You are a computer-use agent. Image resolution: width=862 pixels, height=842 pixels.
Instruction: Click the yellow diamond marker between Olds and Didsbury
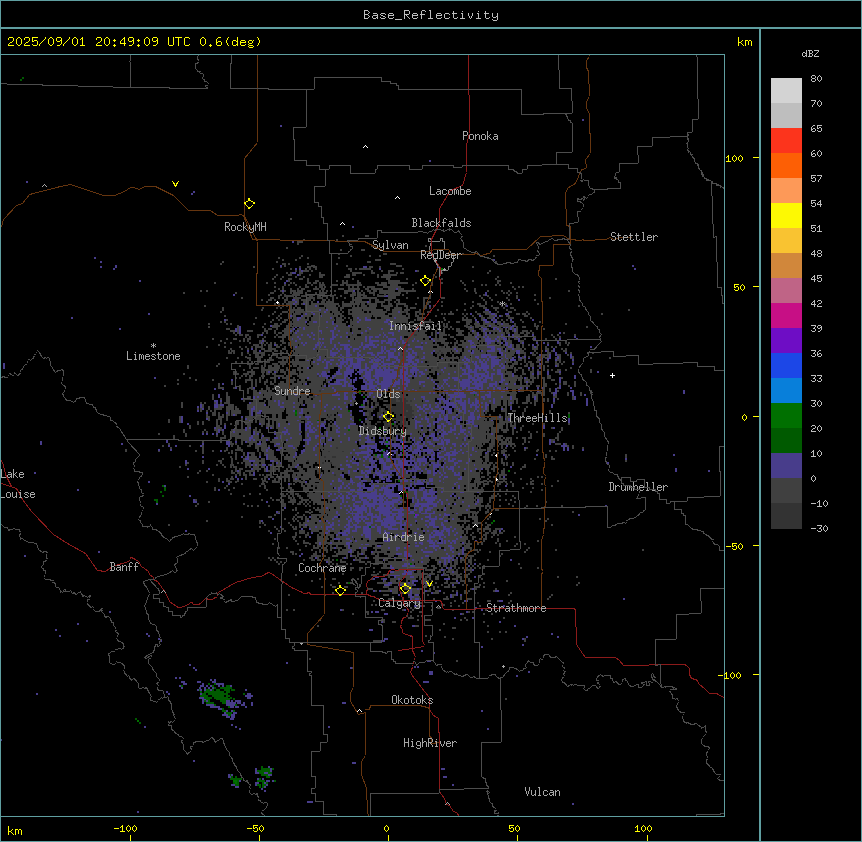click(389, 417)
